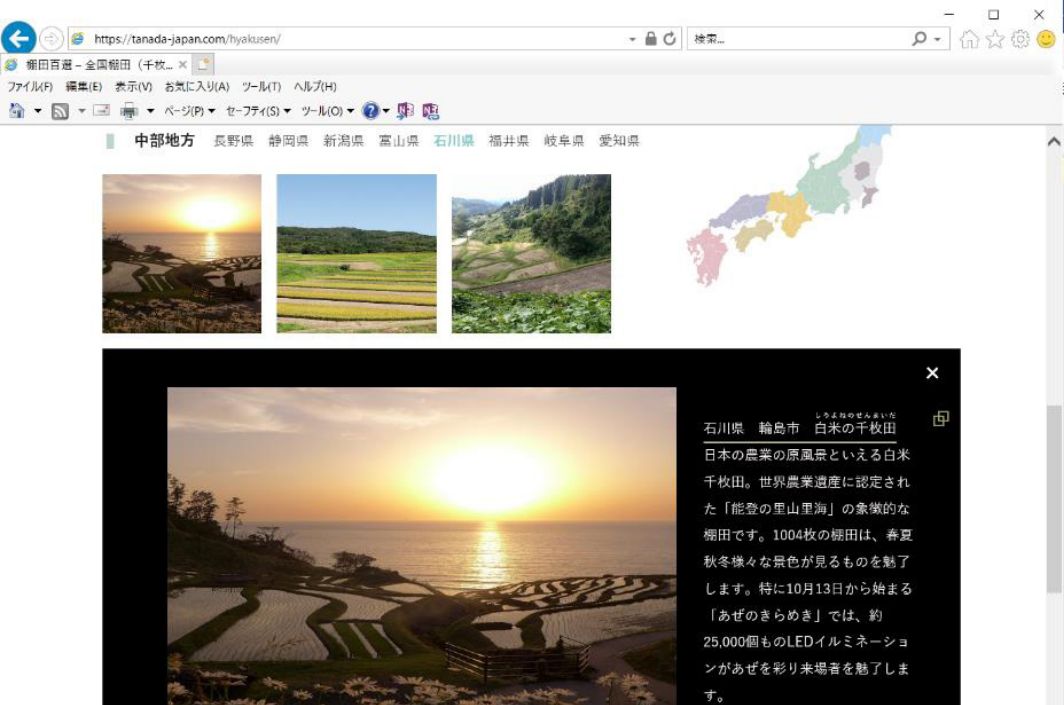Open a new tab
The width and height of the screenshot is (1064, 705).
coord(203,65)
